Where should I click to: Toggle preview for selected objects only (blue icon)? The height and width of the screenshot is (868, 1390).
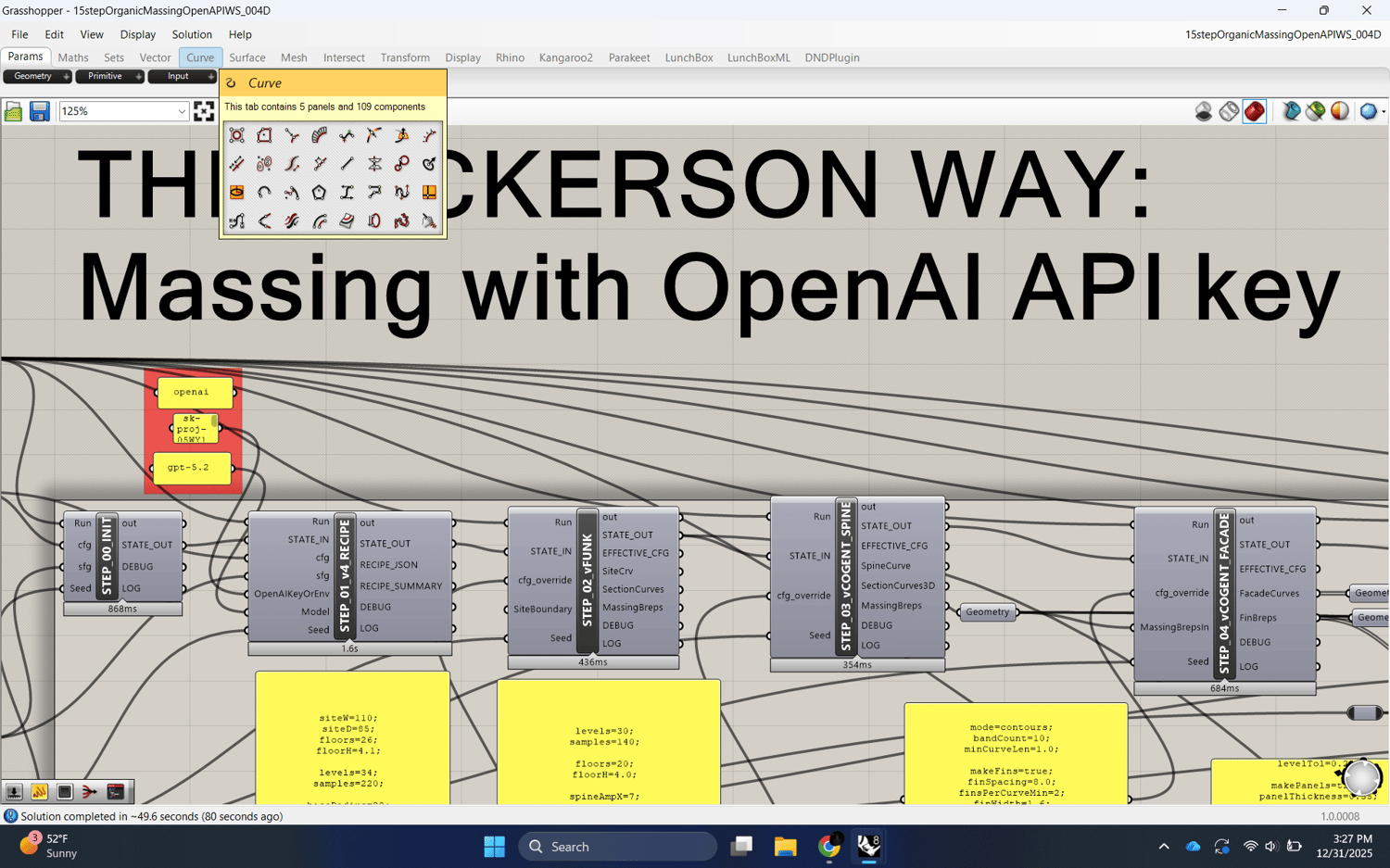(x=1291, y=111)
